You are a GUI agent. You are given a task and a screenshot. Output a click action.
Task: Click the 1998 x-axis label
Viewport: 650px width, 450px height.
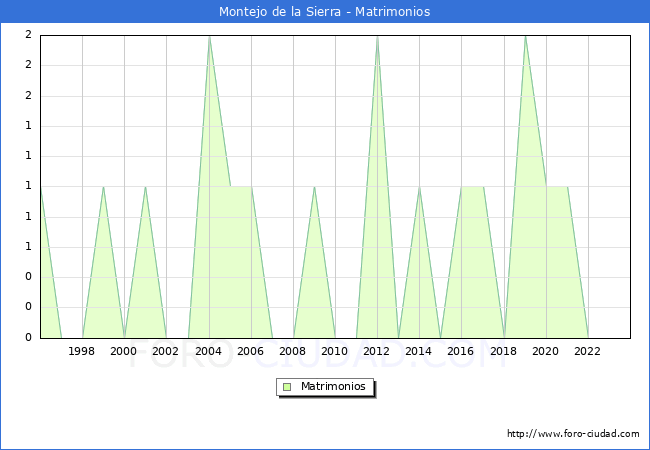81,351
